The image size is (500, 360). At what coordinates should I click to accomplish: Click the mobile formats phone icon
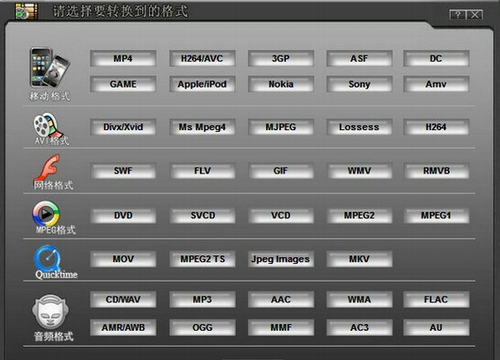49,68
